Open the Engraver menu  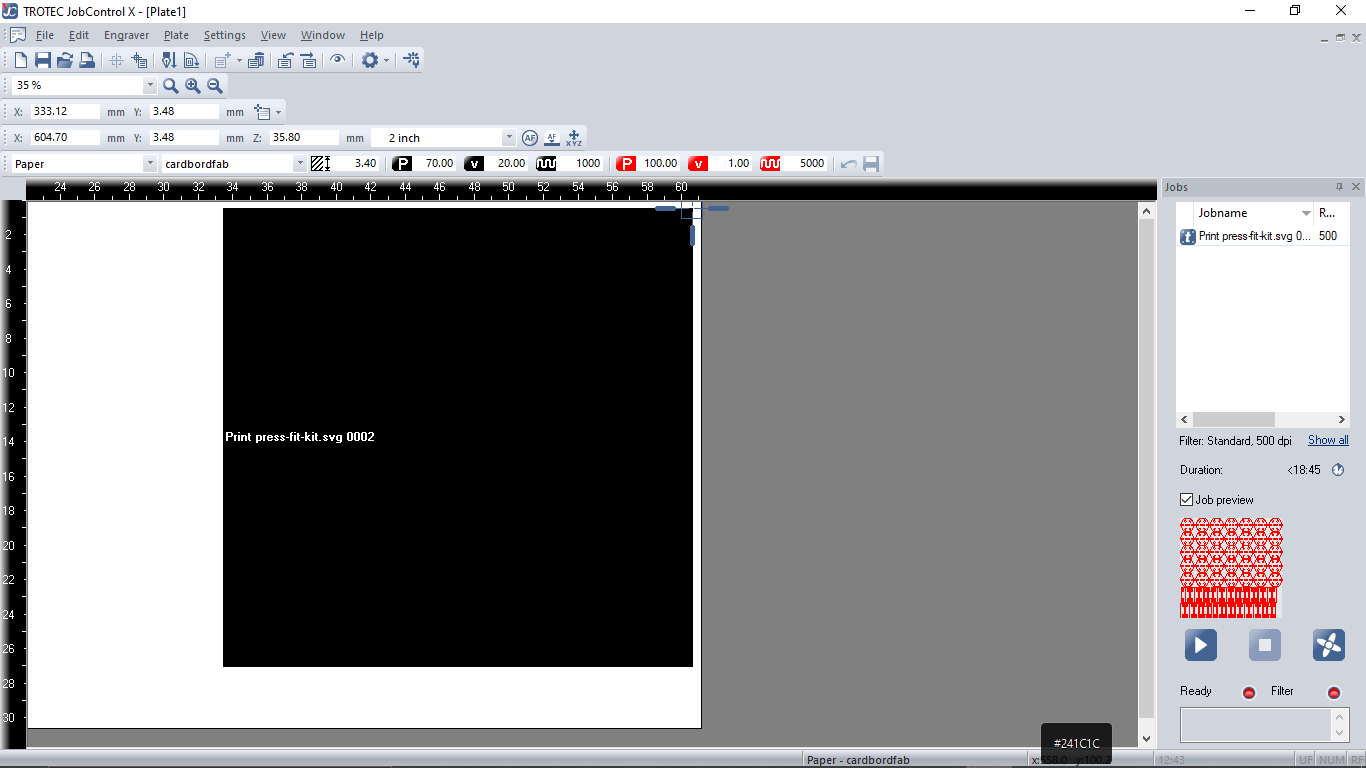click(127, 35)
